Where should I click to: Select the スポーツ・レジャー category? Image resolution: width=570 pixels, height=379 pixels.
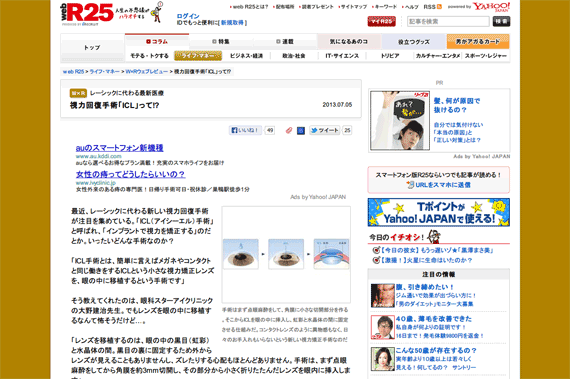(486, 56)
